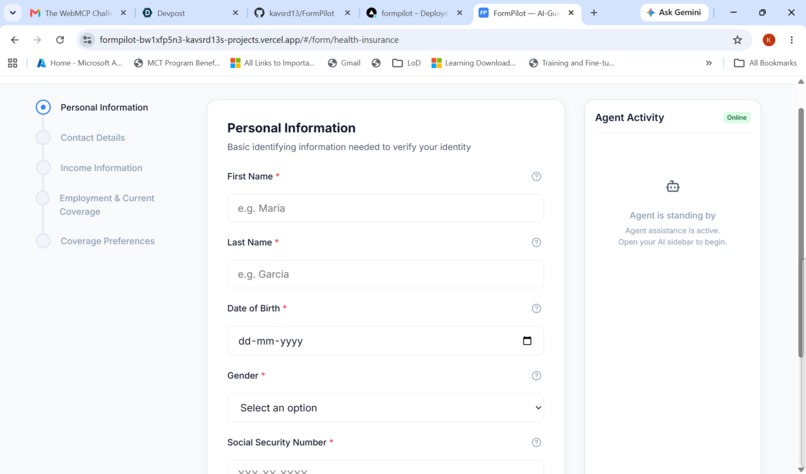Image resolution: width=806 pixels, height=474 pixels.
Task: Select the Personal Information step indicator
Action: tap(43, 107)
